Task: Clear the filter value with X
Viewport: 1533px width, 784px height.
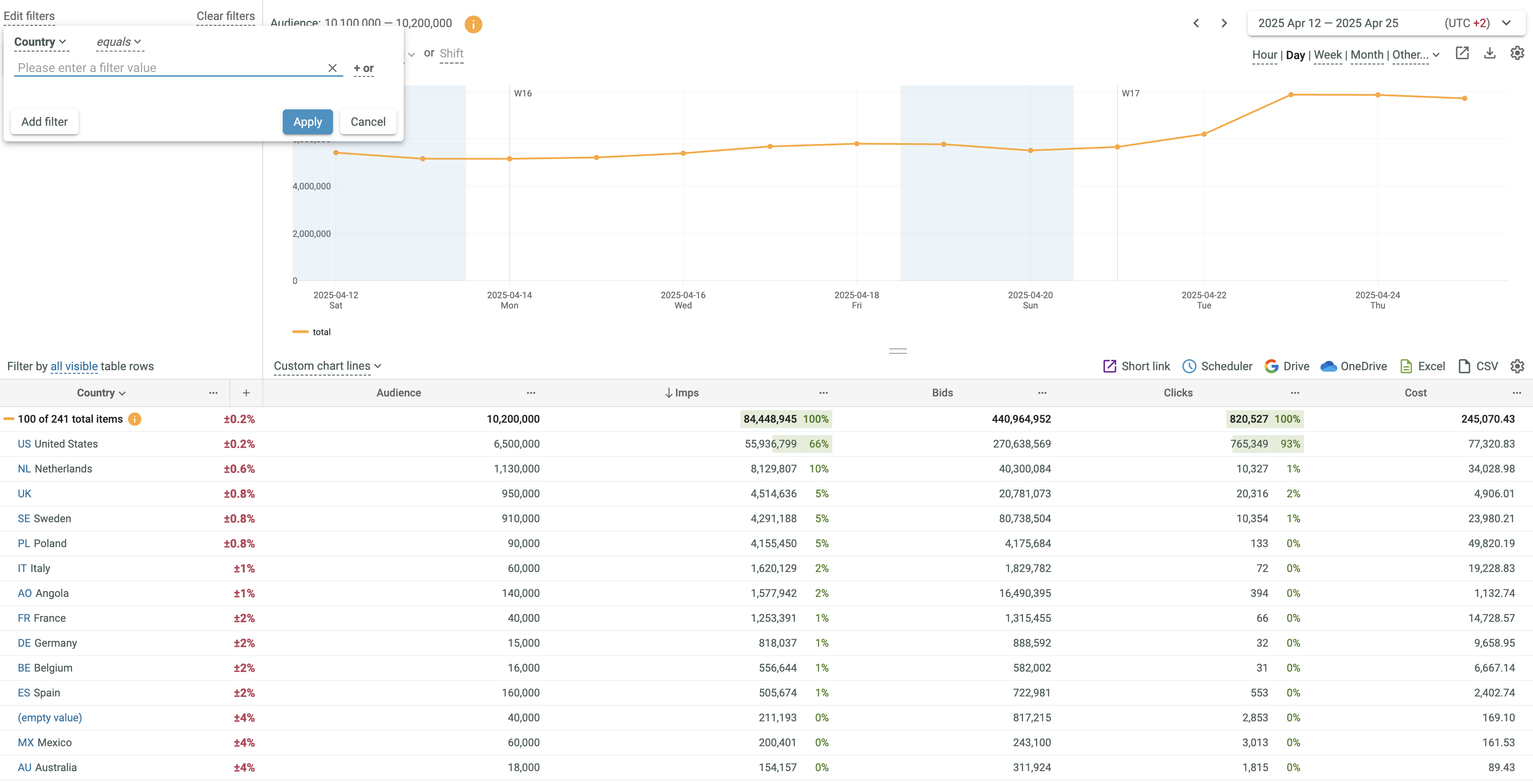Action: pos(332,68)
